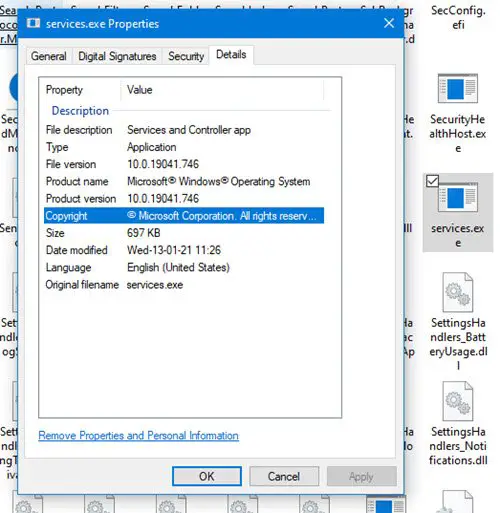
Task: Select the Size row
Action: click(x=184, y=233)
